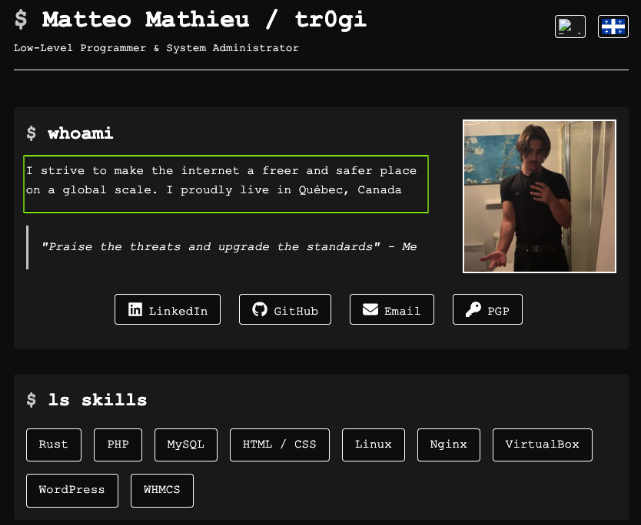Click the PGP key icon
The height and width of the screenshot is (525, 641).
pos(473,310)
